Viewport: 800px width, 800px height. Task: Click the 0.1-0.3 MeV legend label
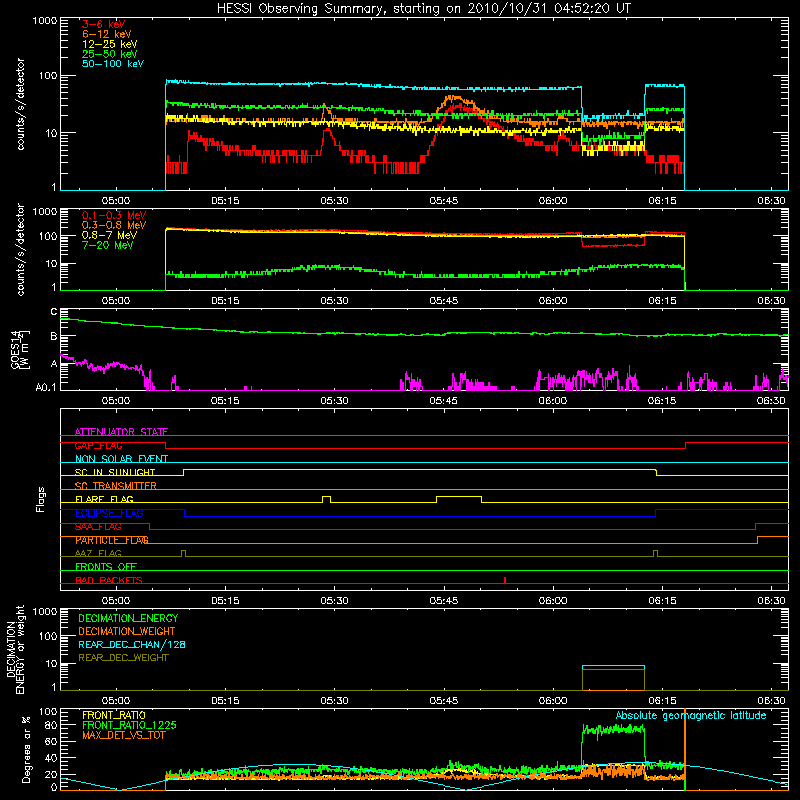[x=114, y=215]
